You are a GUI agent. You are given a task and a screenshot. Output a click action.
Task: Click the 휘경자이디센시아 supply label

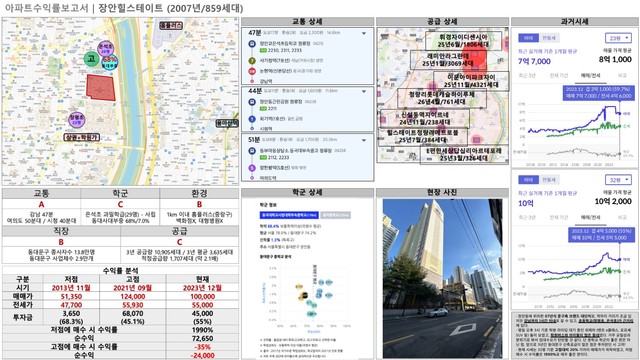(463, 40)
